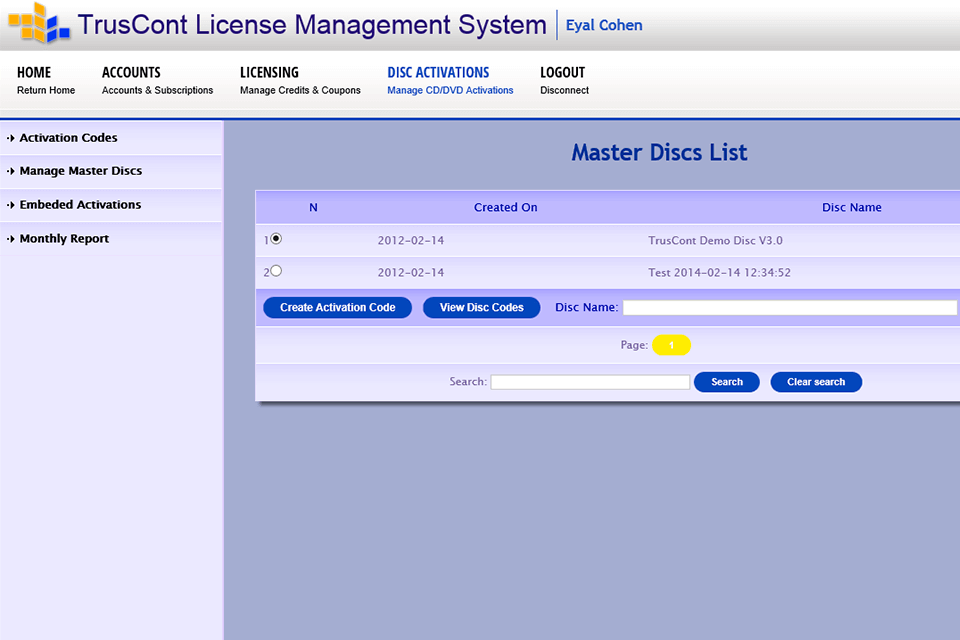Select the TrusCont Demo Disc V3.0 radio button
The width and height of the screenshot is (960, 640).
(x=275, y=239)
